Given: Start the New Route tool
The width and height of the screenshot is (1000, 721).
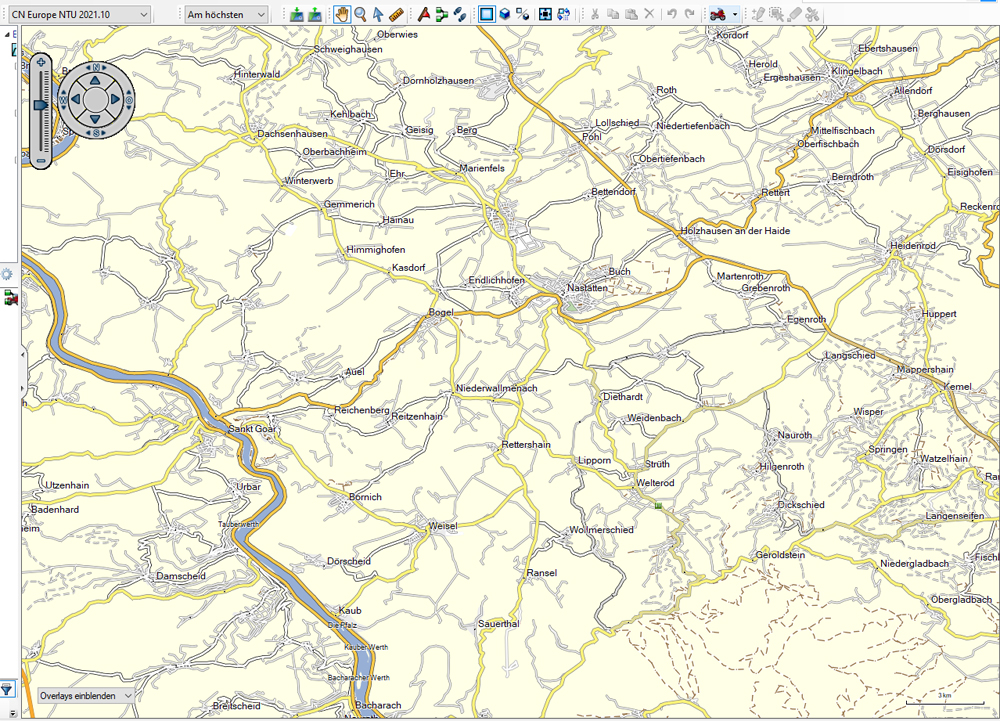Looking at the screenshot, I should [441, 14].
